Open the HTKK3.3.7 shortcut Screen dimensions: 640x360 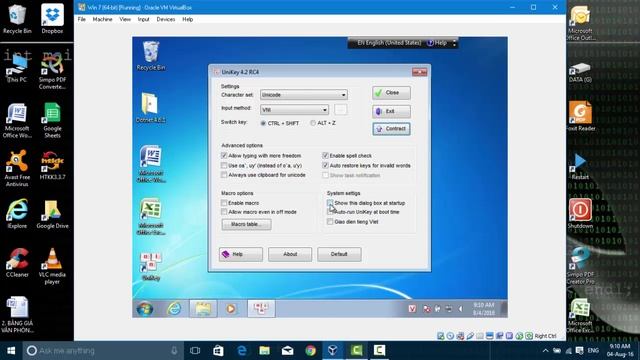[x=52, y=166]
